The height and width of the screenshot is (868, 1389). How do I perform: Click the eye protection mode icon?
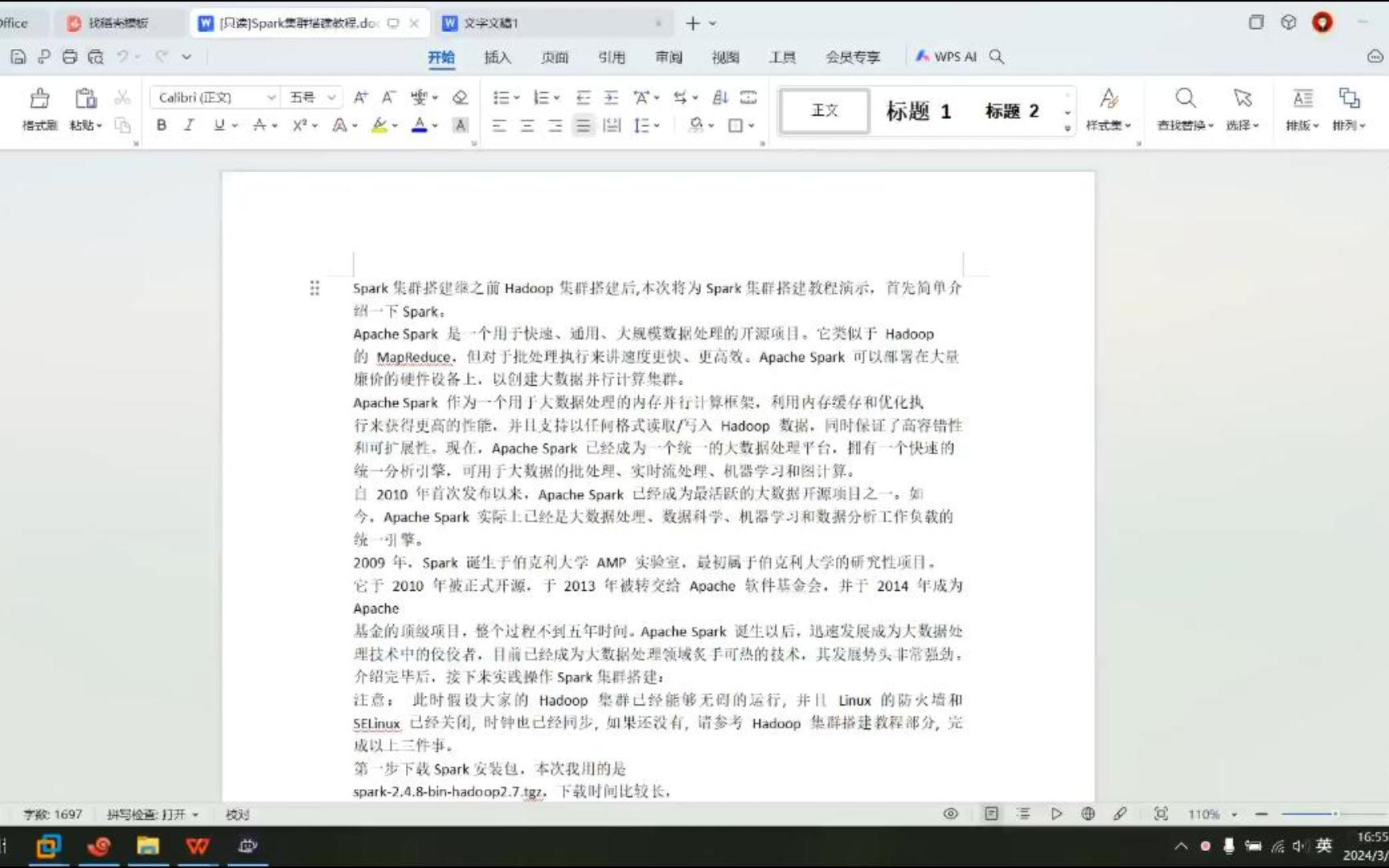pyautogui.click(x=950, y=813)
